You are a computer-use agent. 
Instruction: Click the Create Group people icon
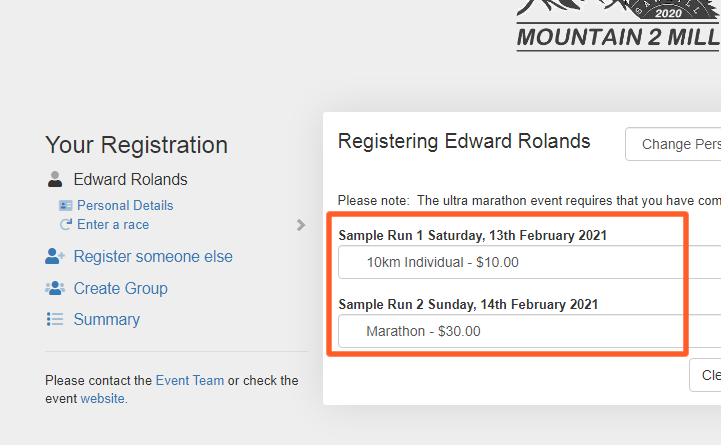point(55,289)
